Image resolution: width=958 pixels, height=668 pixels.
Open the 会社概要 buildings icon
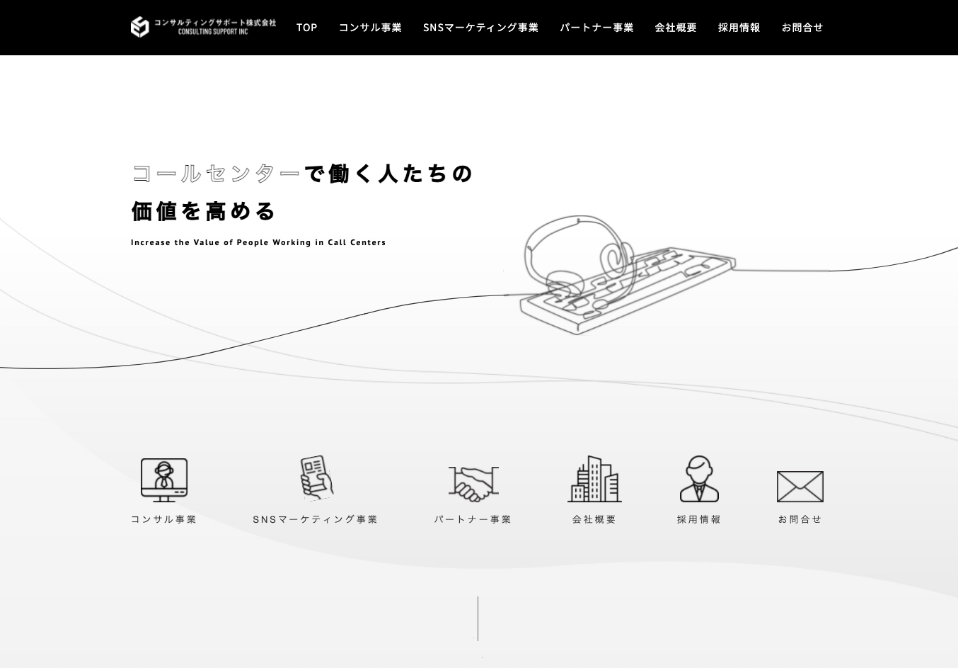coord(594,479)
